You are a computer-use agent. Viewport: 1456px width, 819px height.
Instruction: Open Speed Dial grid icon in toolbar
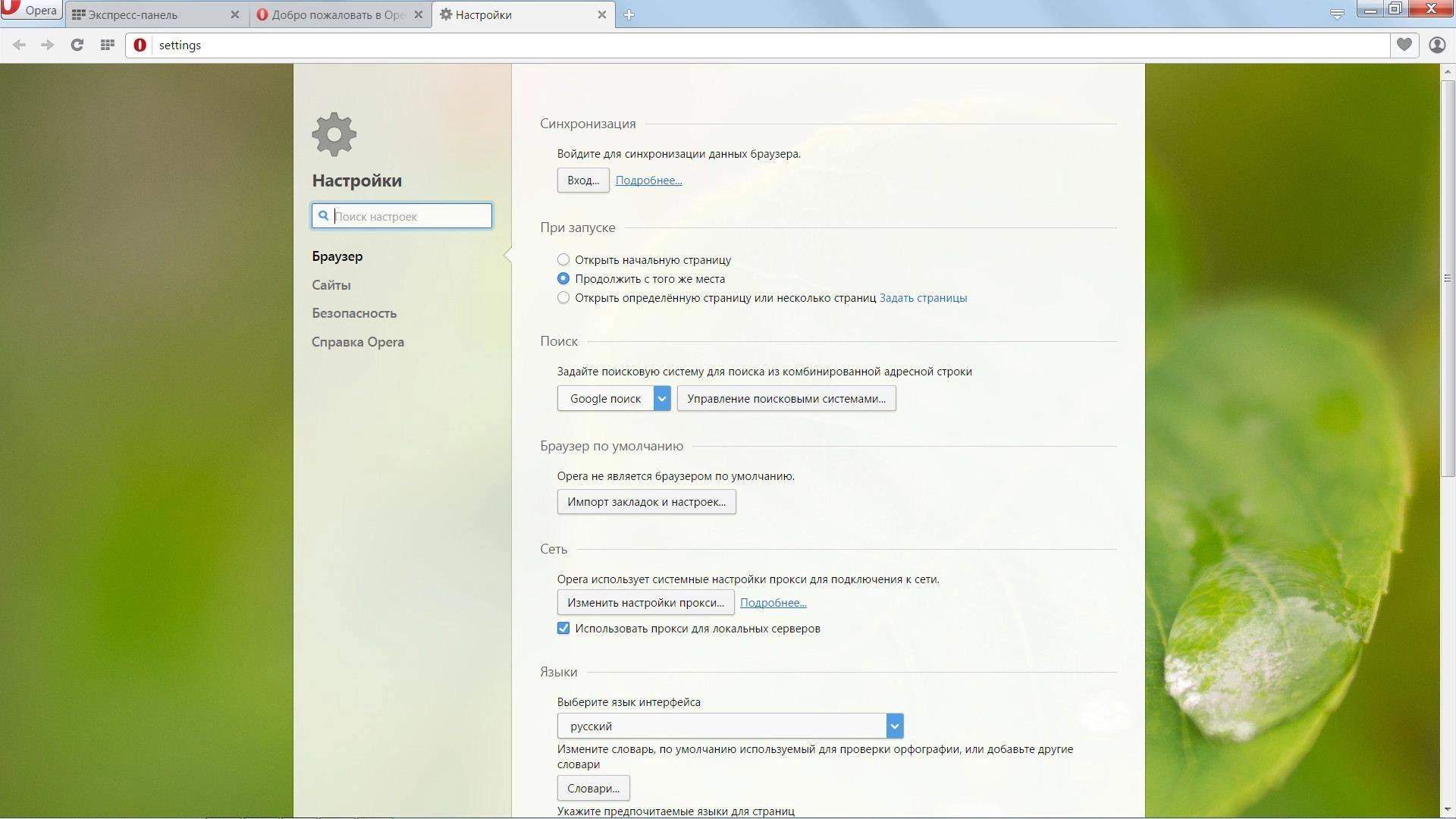point(107,45)
